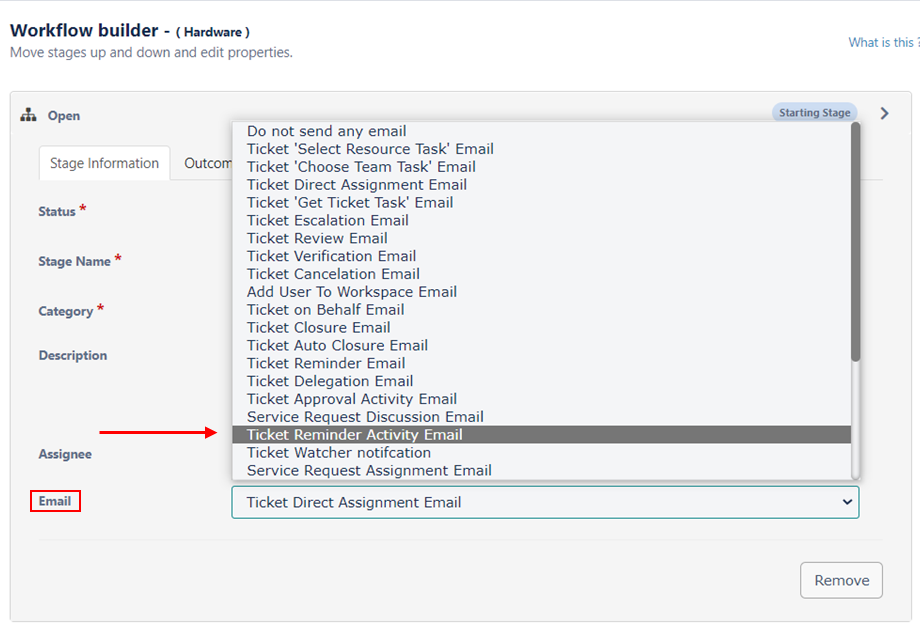
Task: Choose Ticket Cancelation Email option
Action: (x=542, y=274)
